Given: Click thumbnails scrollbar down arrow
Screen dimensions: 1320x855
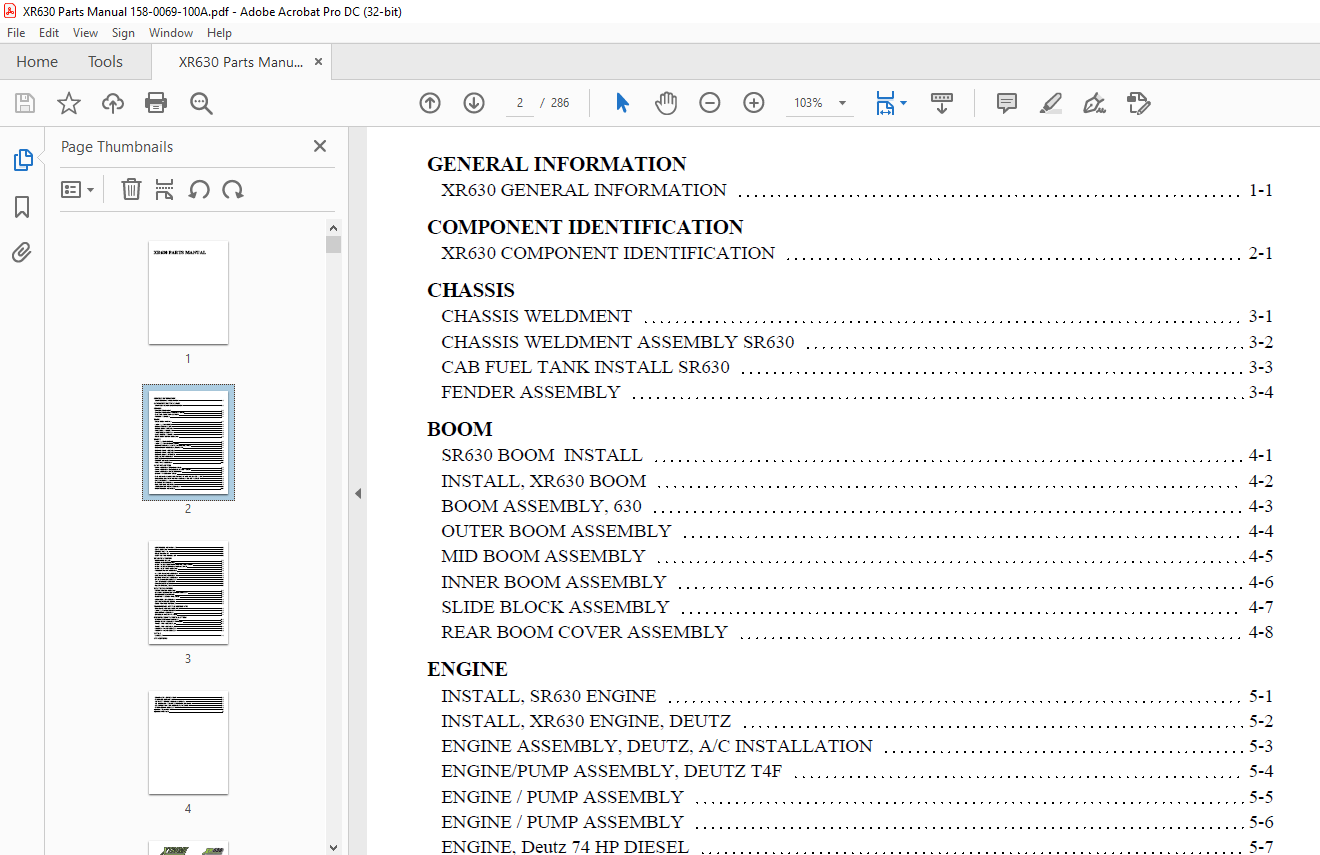Looking at the screenshot, I should pyautogui.click(x=333, y=846).
